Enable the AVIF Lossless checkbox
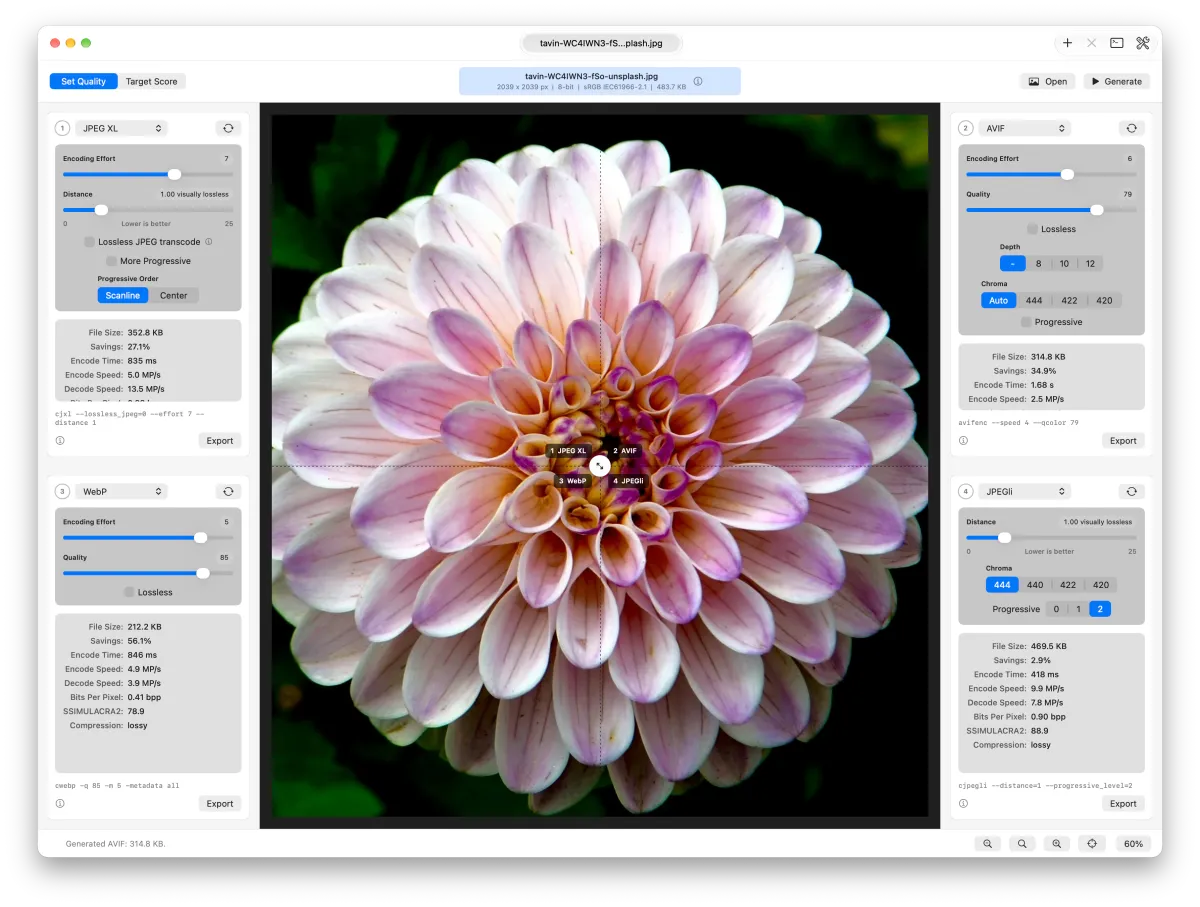Screen dimensions: 1200x907 pyautogui.click(x=1033, y=229)
